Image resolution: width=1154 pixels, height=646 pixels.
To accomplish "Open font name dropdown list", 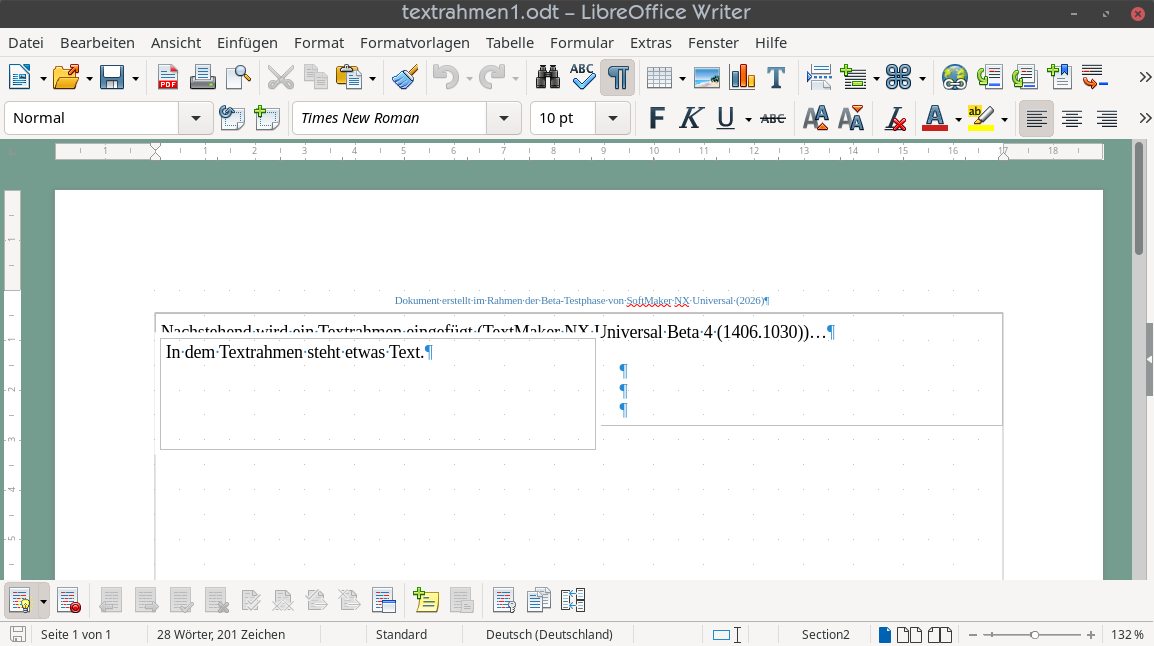I will pos(504,118).
